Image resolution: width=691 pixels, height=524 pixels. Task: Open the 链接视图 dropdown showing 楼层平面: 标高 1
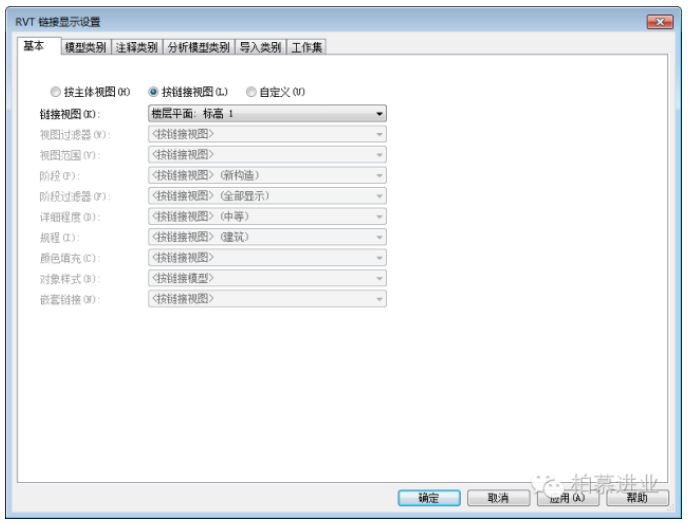click(x=267, y=114)
